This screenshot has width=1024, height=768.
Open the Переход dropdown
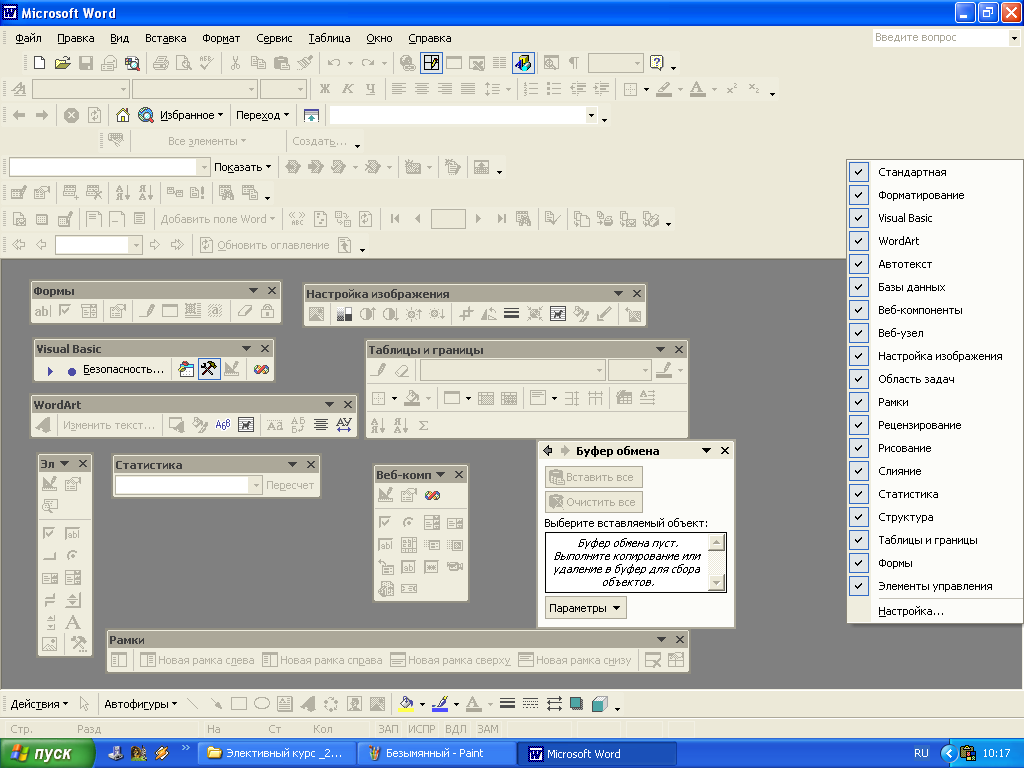(262, 115)
